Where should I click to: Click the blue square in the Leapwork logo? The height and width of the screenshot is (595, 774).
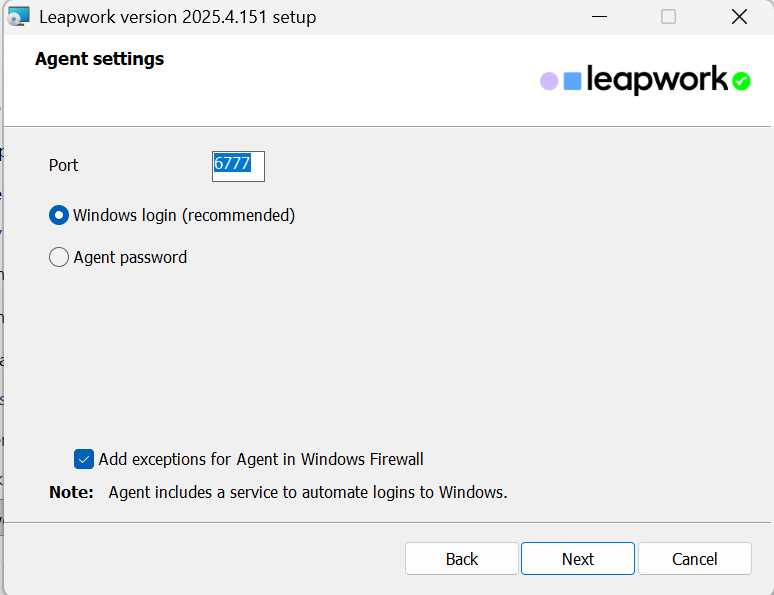point(572,81)
